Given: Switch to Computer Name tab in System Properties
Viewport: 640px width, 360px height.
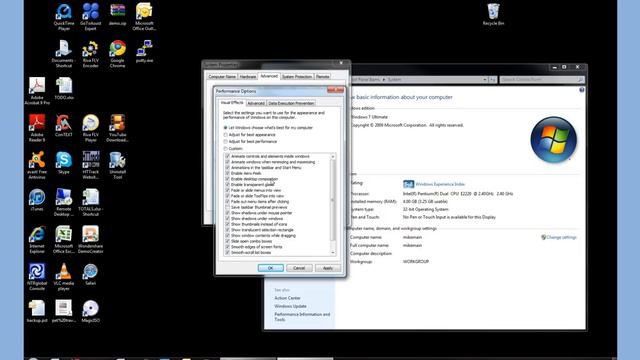Looking at the screenshot, I should pos(222,77).
